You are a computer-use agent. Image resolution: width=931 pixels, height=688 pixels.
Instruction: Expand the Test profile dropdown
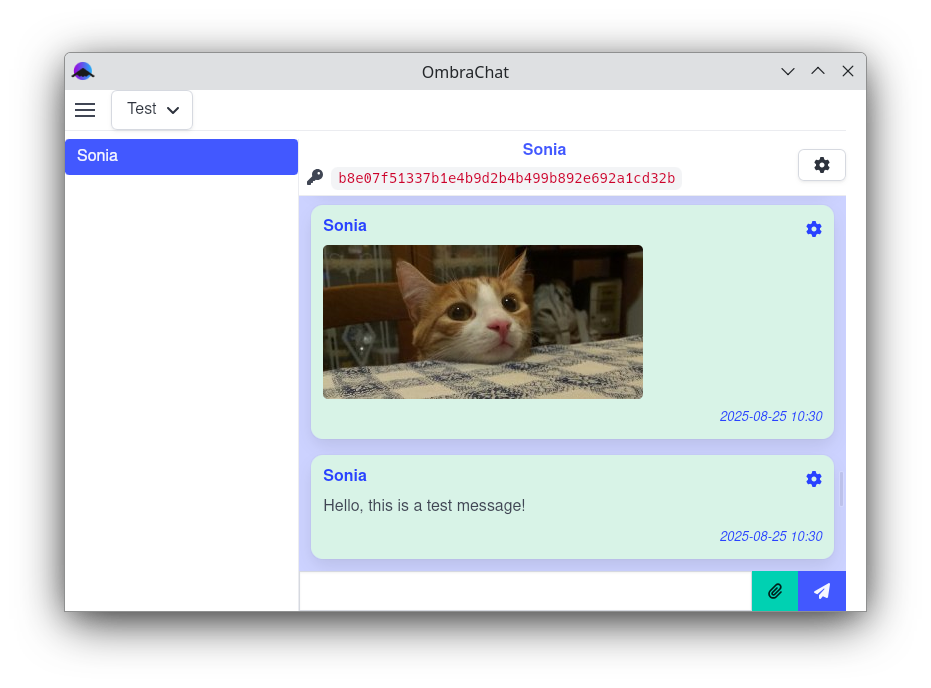(x=152, y=110)
